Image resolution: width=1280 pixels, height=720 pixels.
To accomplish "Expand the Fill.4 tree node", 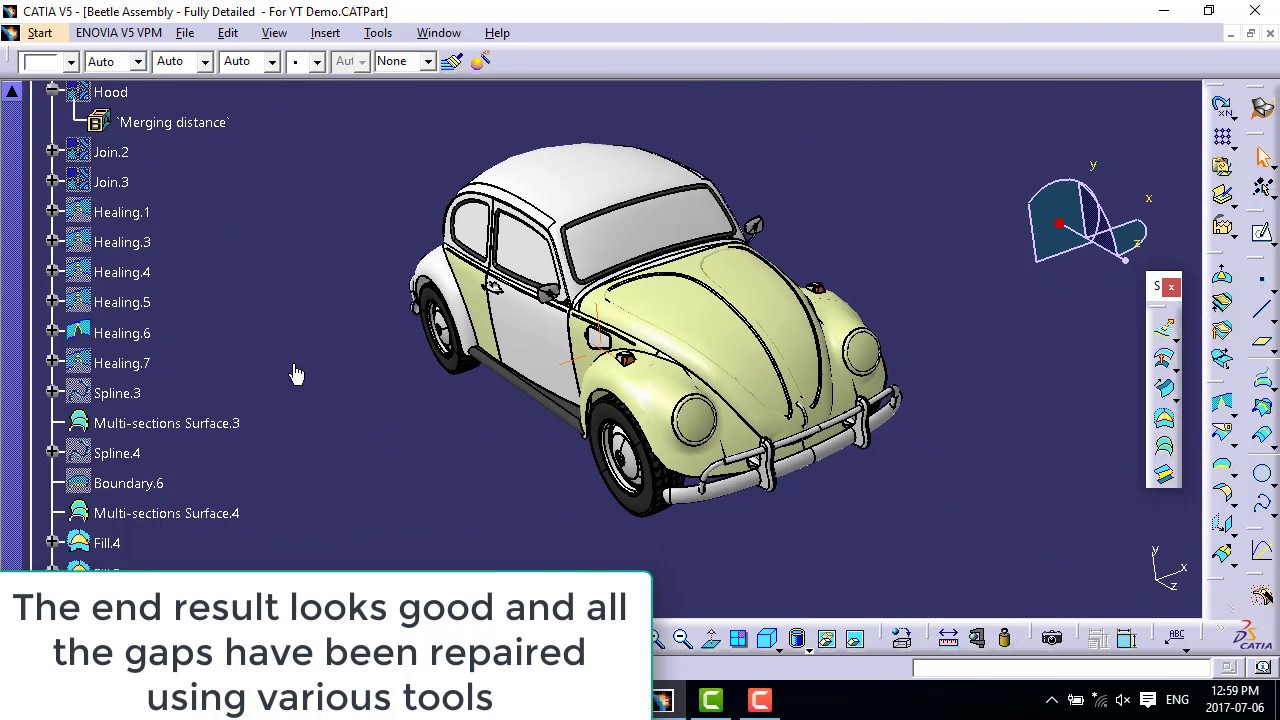I will [x=52, y=542].
